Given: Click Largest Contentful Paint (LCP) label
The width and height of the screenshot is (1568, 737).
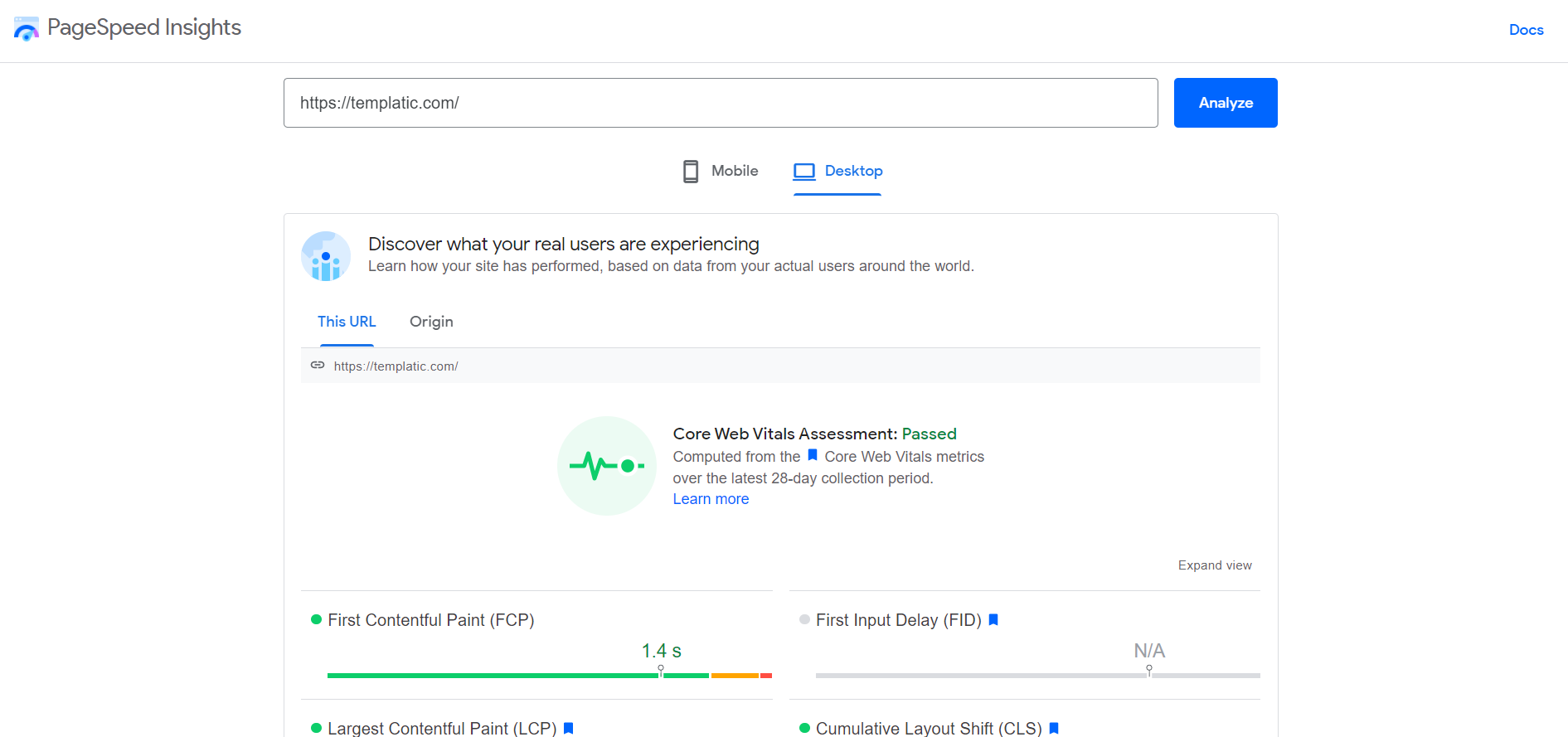Looking at the screenshot, I should [x=442, y=728].
